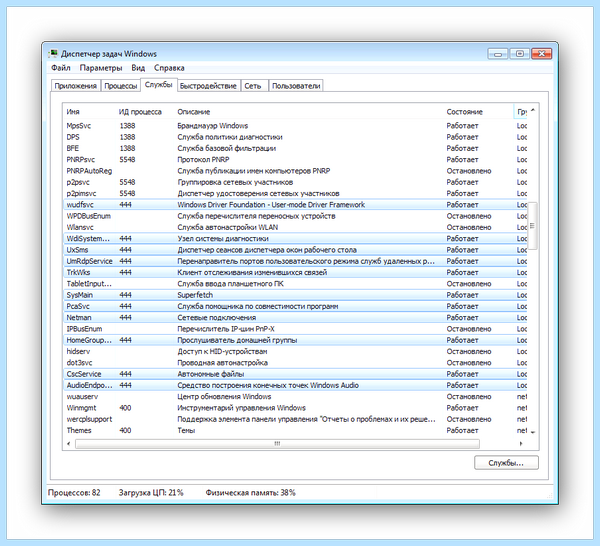Sort by the Описание column header
This screenshot has width=600, height=546.
click(x=309, y=112)
